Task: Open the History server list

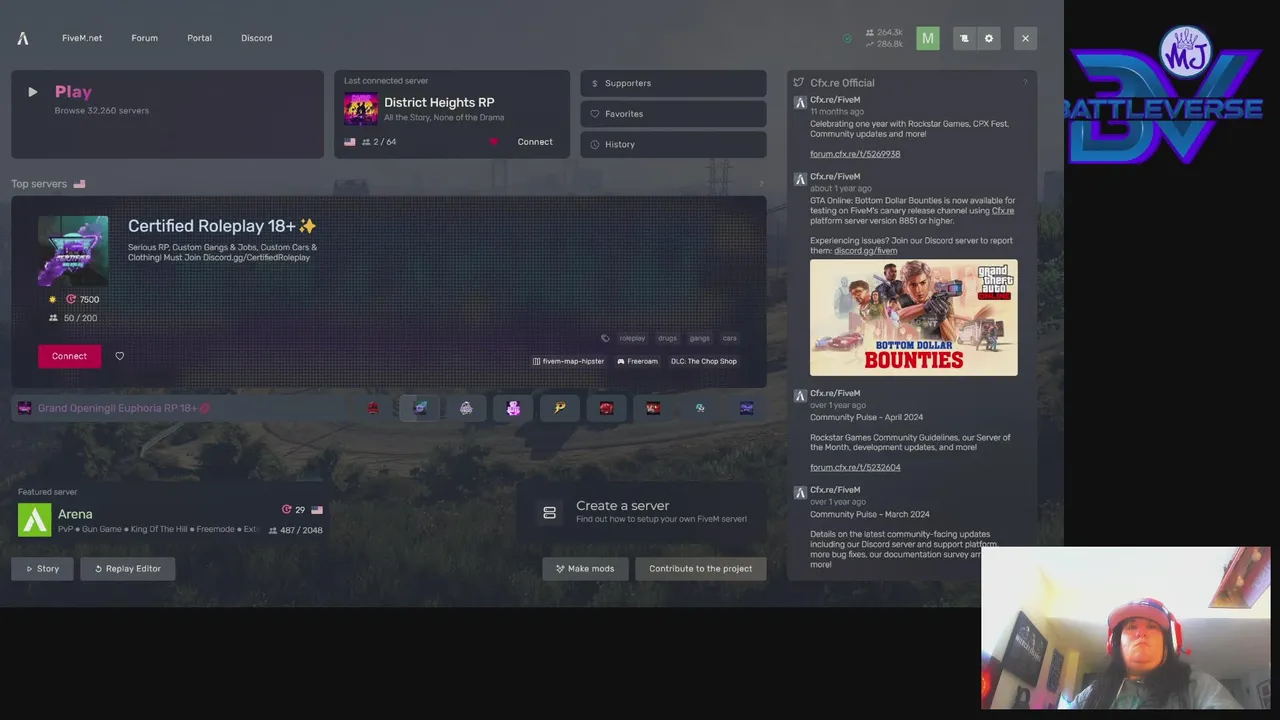Action: (673, 144)
